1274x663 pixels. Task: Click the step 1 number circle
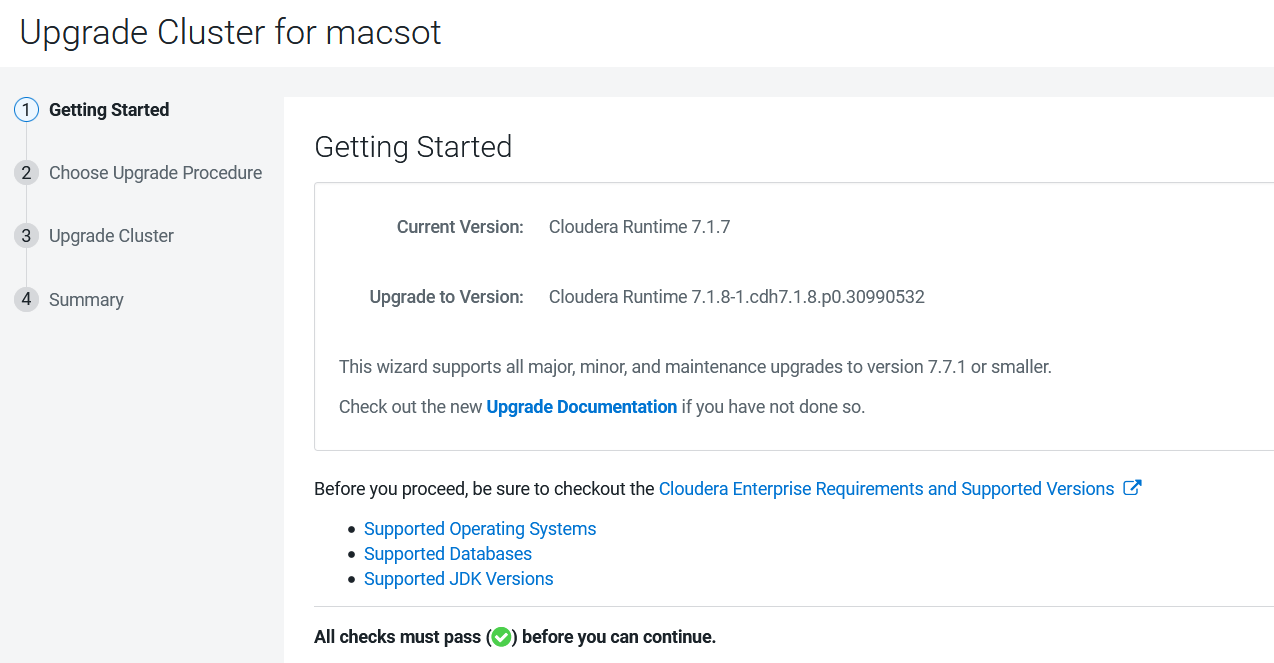[x=26, y=110]
